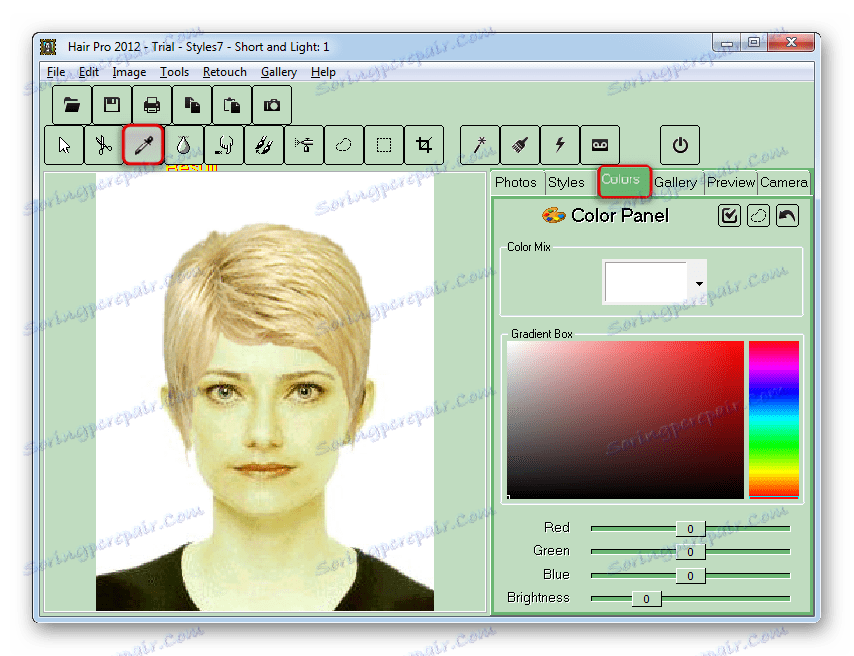Select the scissors cut tool
Screen dimensions: 854x656
click(103, 145)
